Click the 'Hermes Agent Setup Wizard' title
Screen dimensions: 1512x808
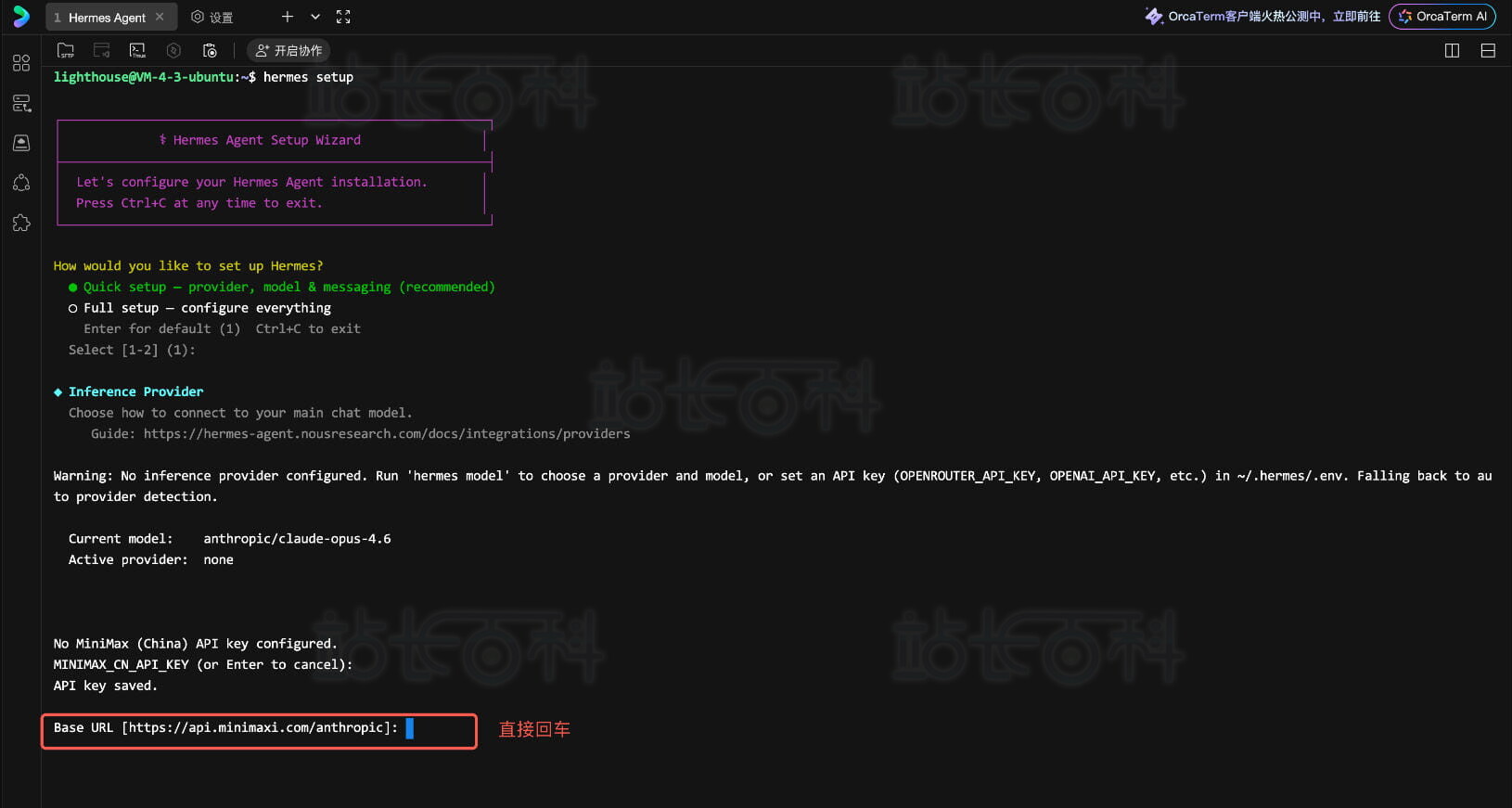pos(267,140)
